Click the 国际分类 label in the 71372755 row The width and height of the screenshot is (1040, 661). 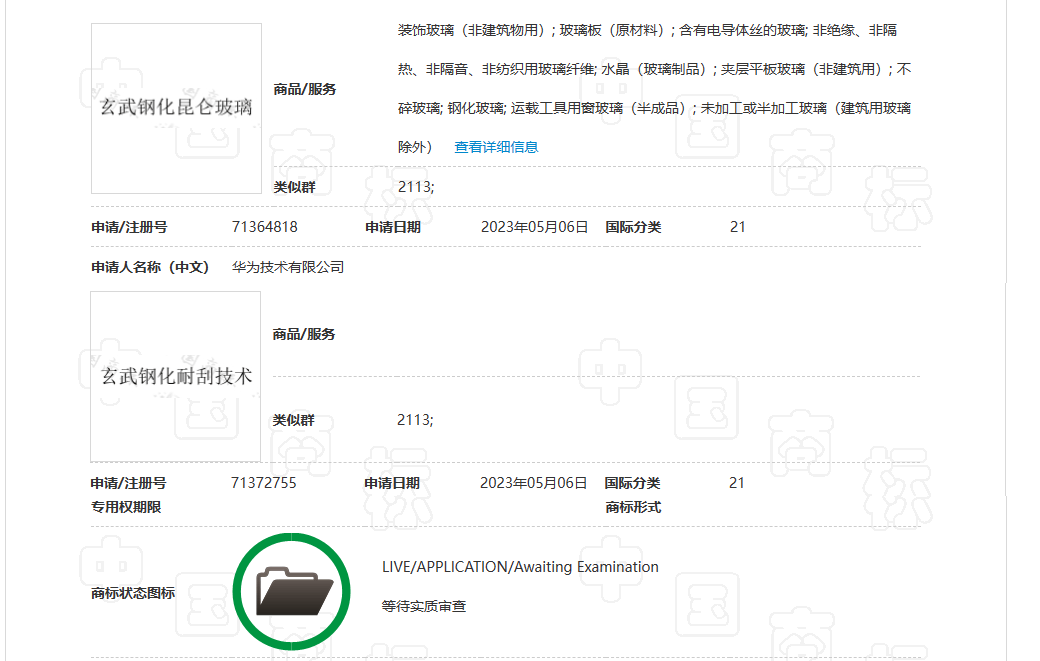(633, 483)
